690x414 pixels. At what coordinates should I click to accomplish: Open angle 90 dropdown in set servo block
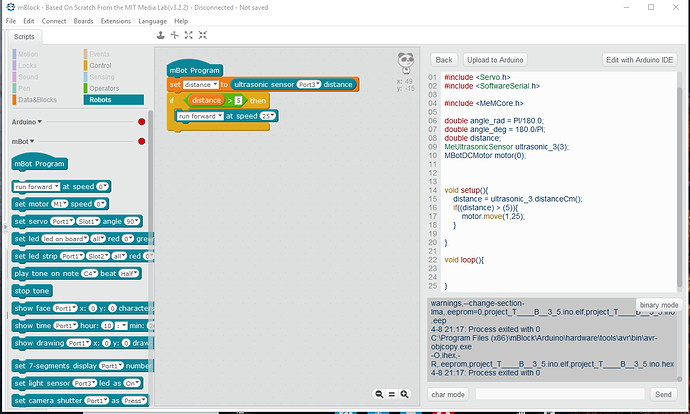132,221
